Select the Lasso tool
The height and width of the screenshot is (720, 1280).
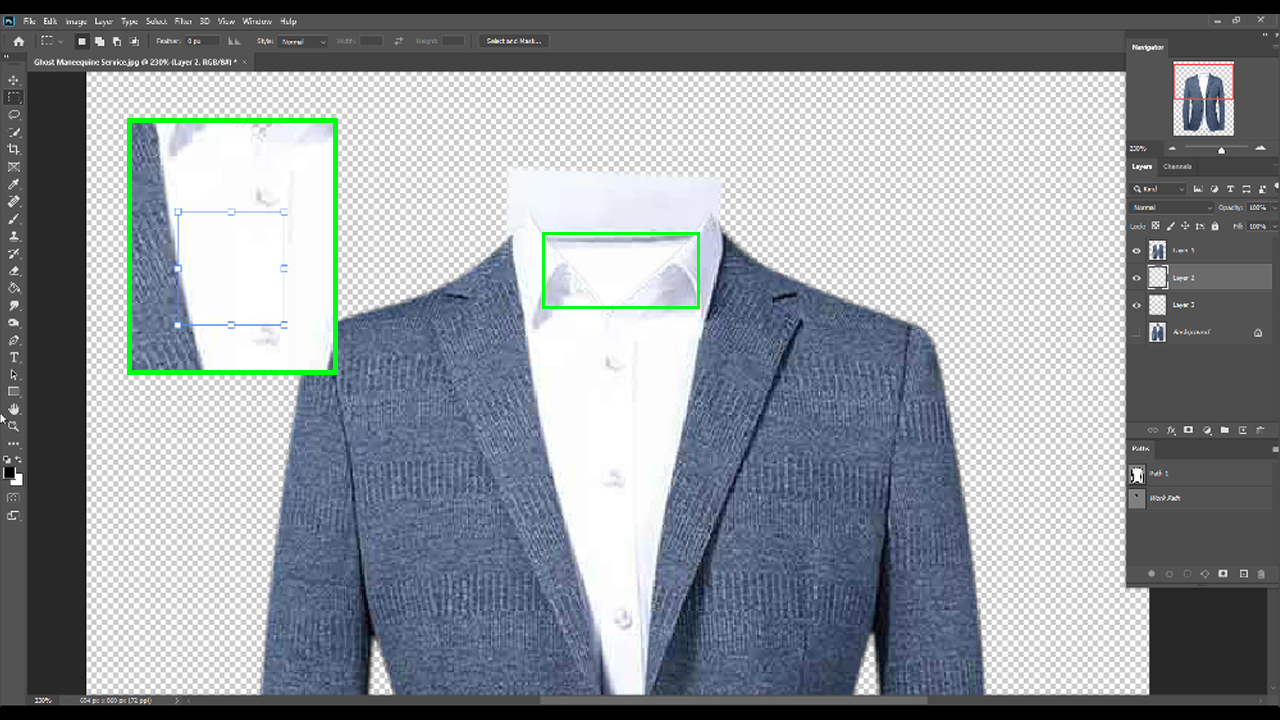[x=14, y=115]
